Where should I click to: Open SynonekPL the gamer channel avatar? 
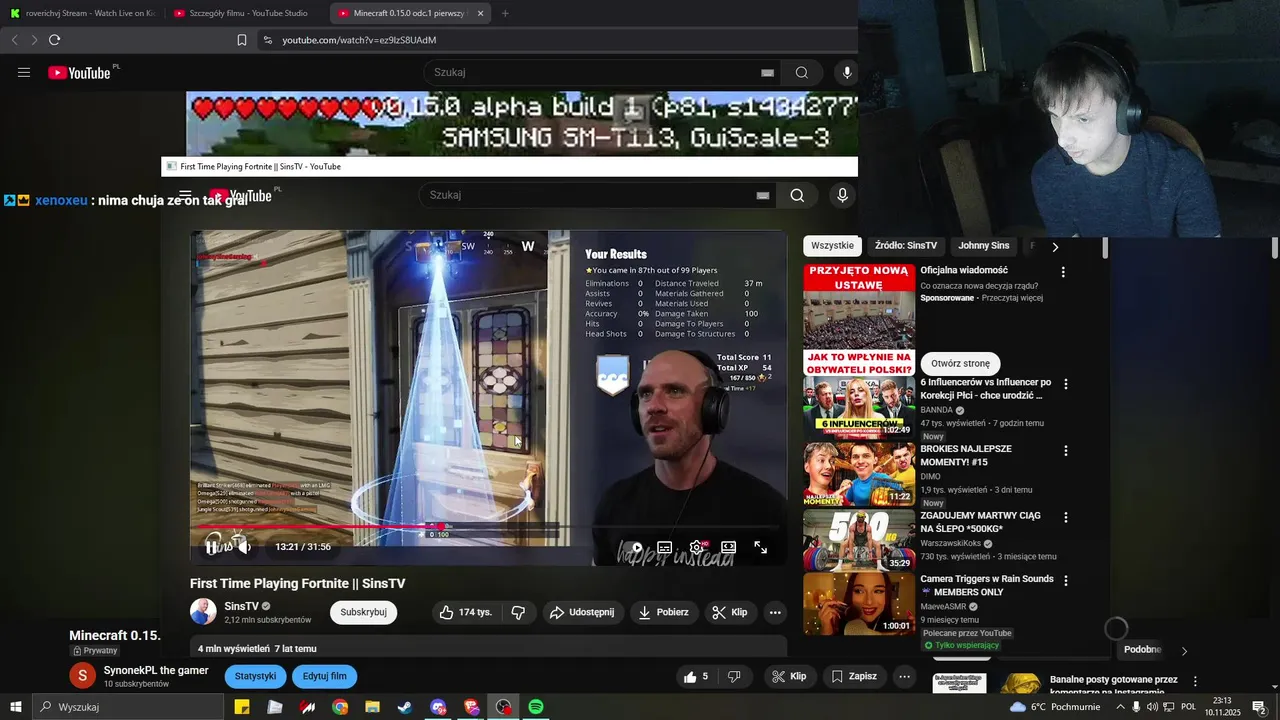pos(82,676)
